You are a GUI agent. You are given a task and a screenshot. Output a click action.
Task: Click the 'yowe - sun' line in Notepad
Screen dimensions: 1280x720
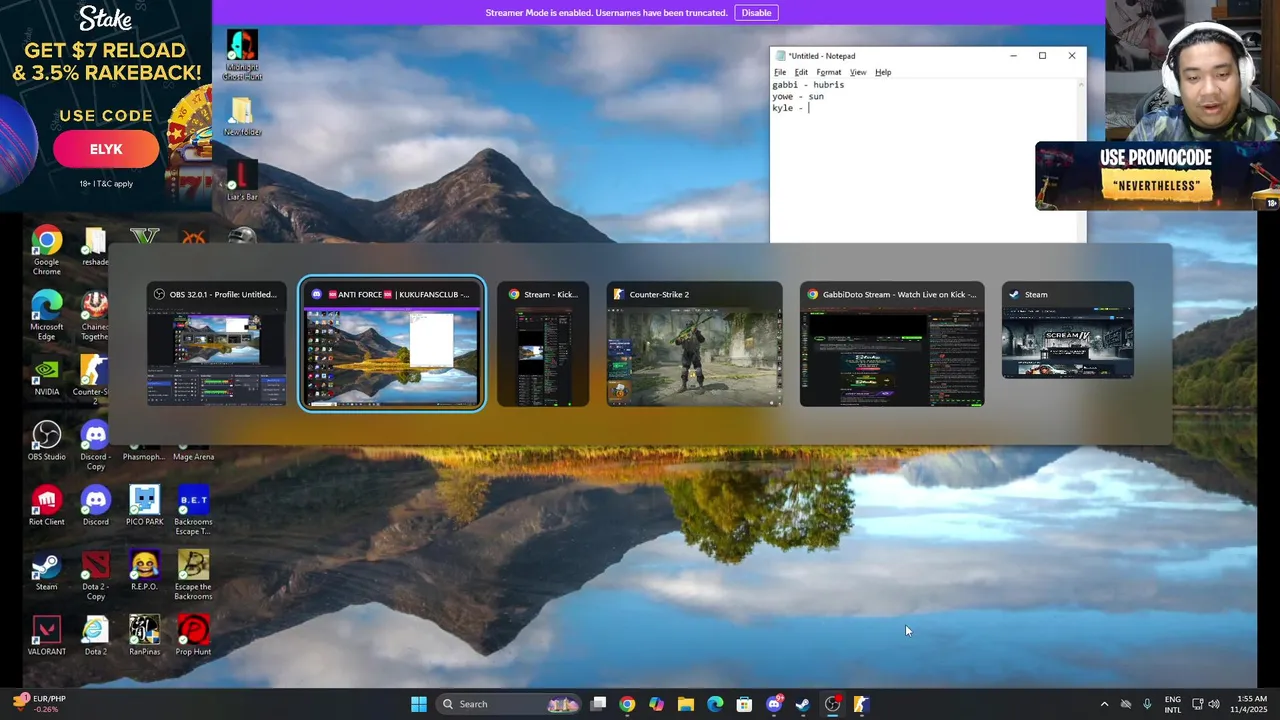[798, 97]
